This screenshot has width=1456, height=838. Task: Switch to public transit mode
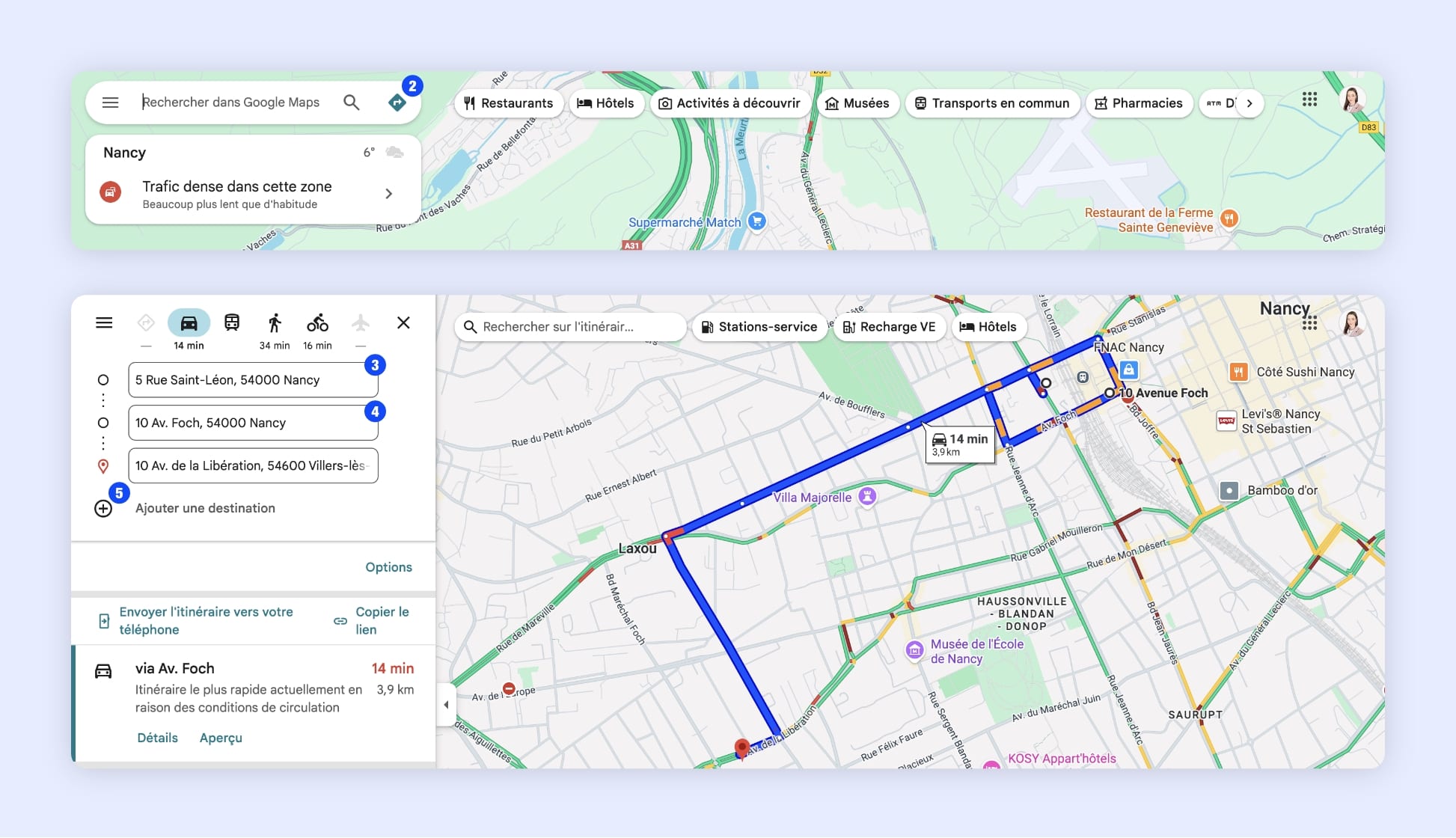point(232,322)
